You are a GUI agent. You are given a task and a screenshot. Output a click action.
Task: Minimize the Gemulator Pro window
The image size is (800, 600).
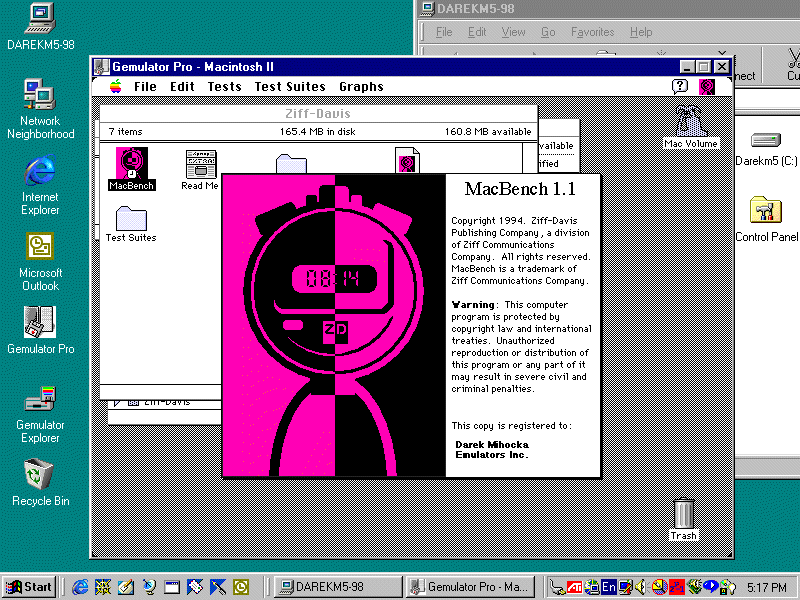687,67
